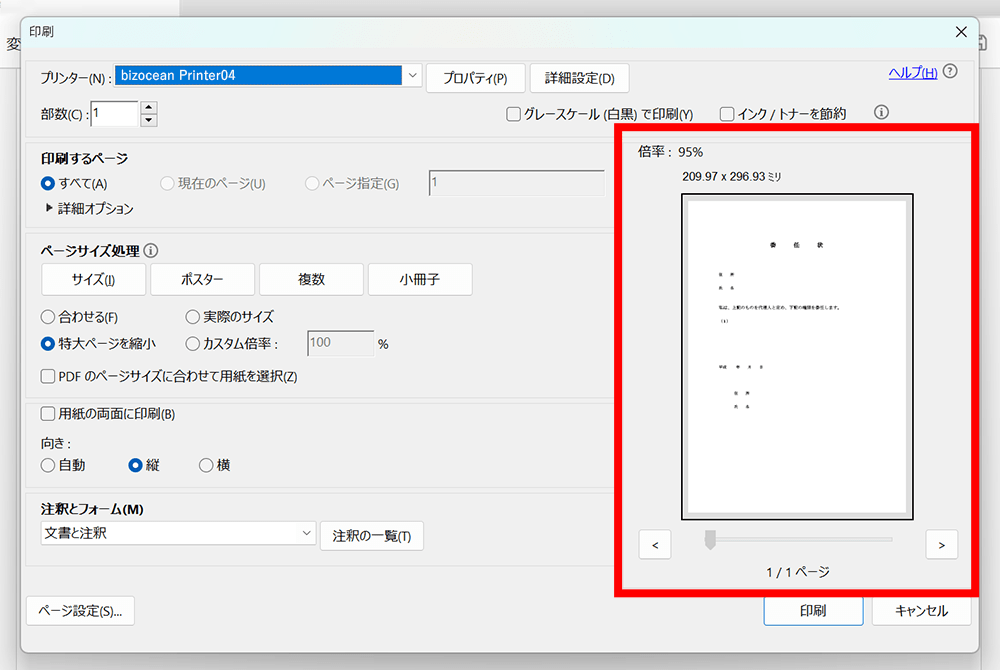Select the 複数 page handling tab
Image resolution: width=1000 pixels, height=670 pixels.
(311, 279)
